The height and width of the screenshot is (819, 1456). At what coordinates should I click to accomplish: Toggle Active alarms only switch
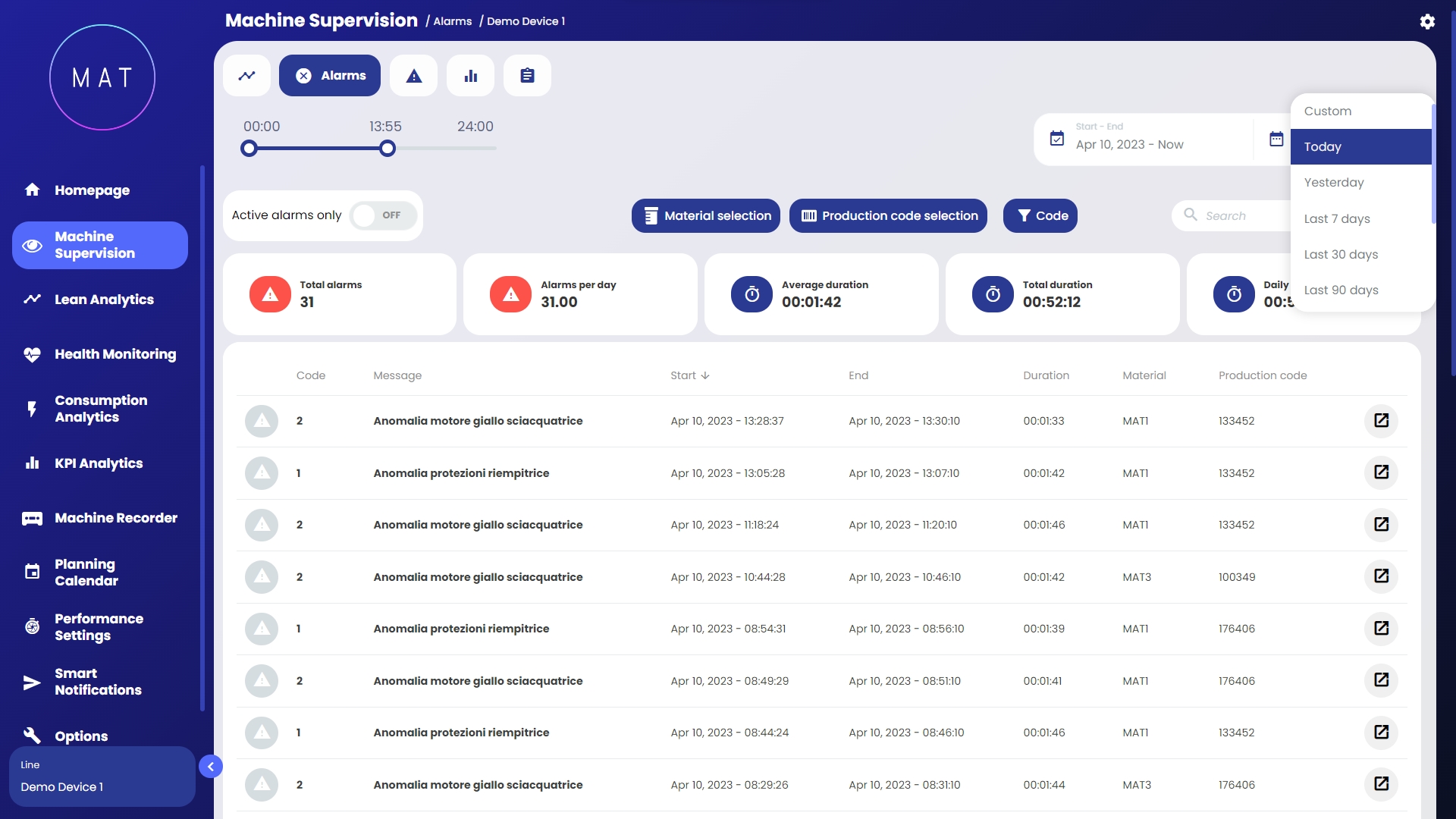tap(383, 215)
